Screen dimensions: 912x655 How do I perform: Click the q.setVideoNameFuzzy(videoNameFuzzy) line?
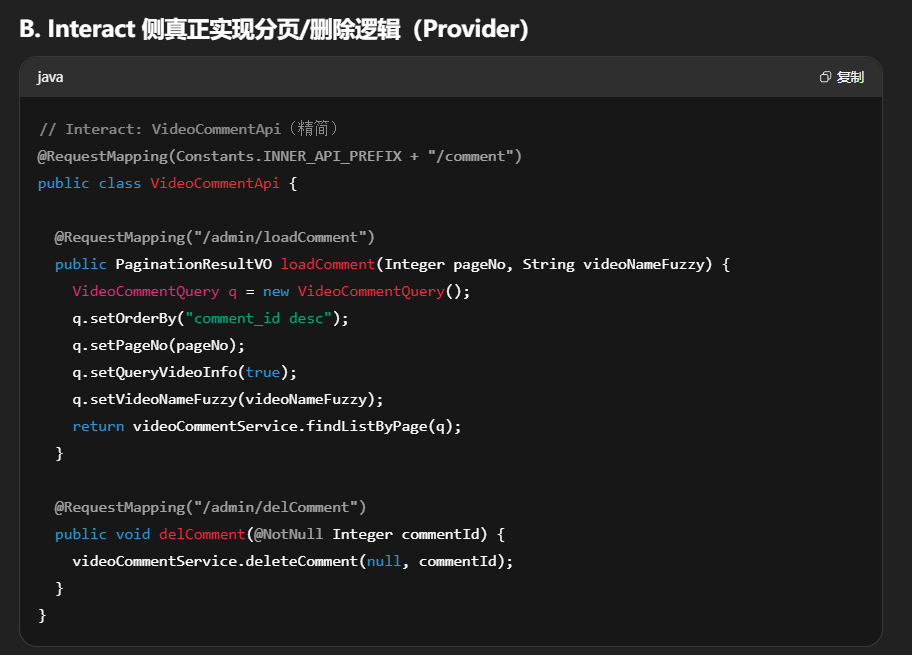pos(227,399)
